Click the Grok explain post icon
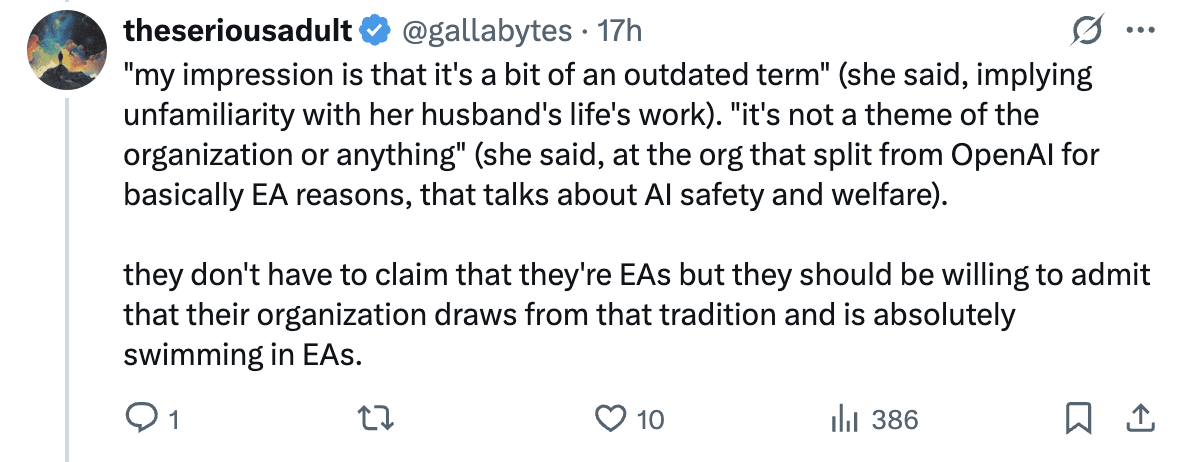 (1090, 30)
